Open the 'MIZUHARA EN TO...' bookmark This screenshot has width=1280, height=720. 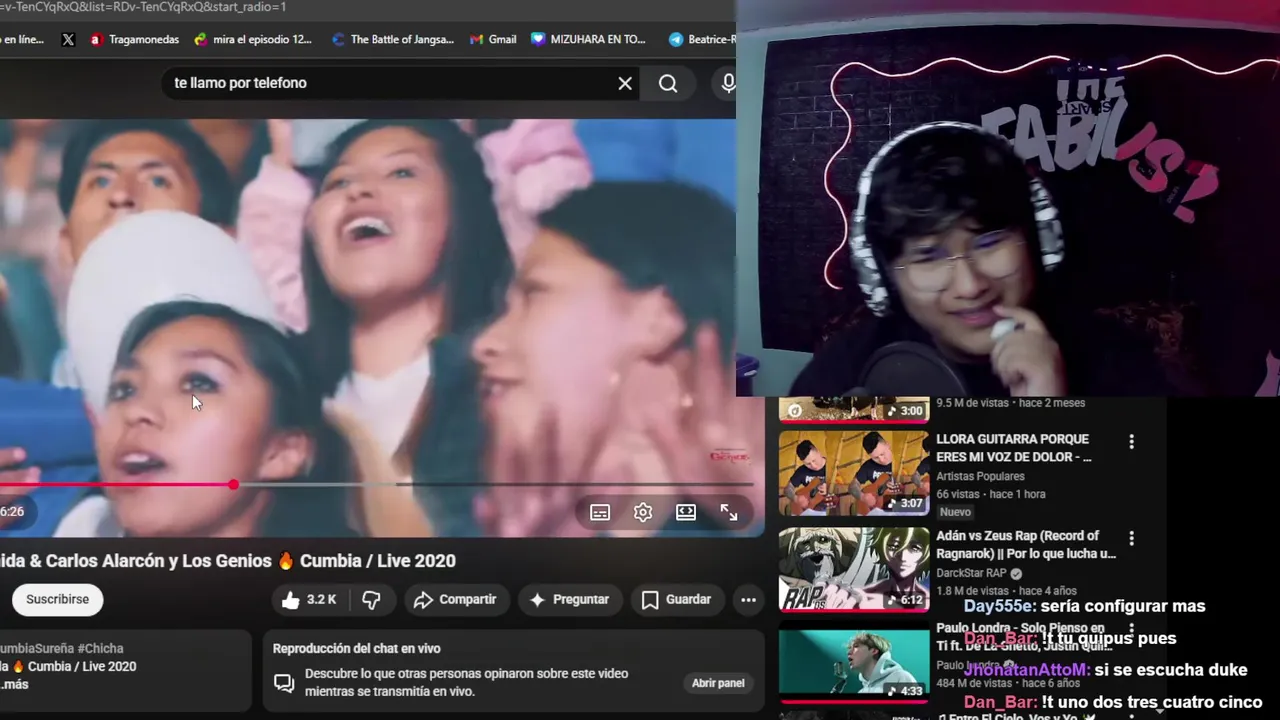click(589, 39)
